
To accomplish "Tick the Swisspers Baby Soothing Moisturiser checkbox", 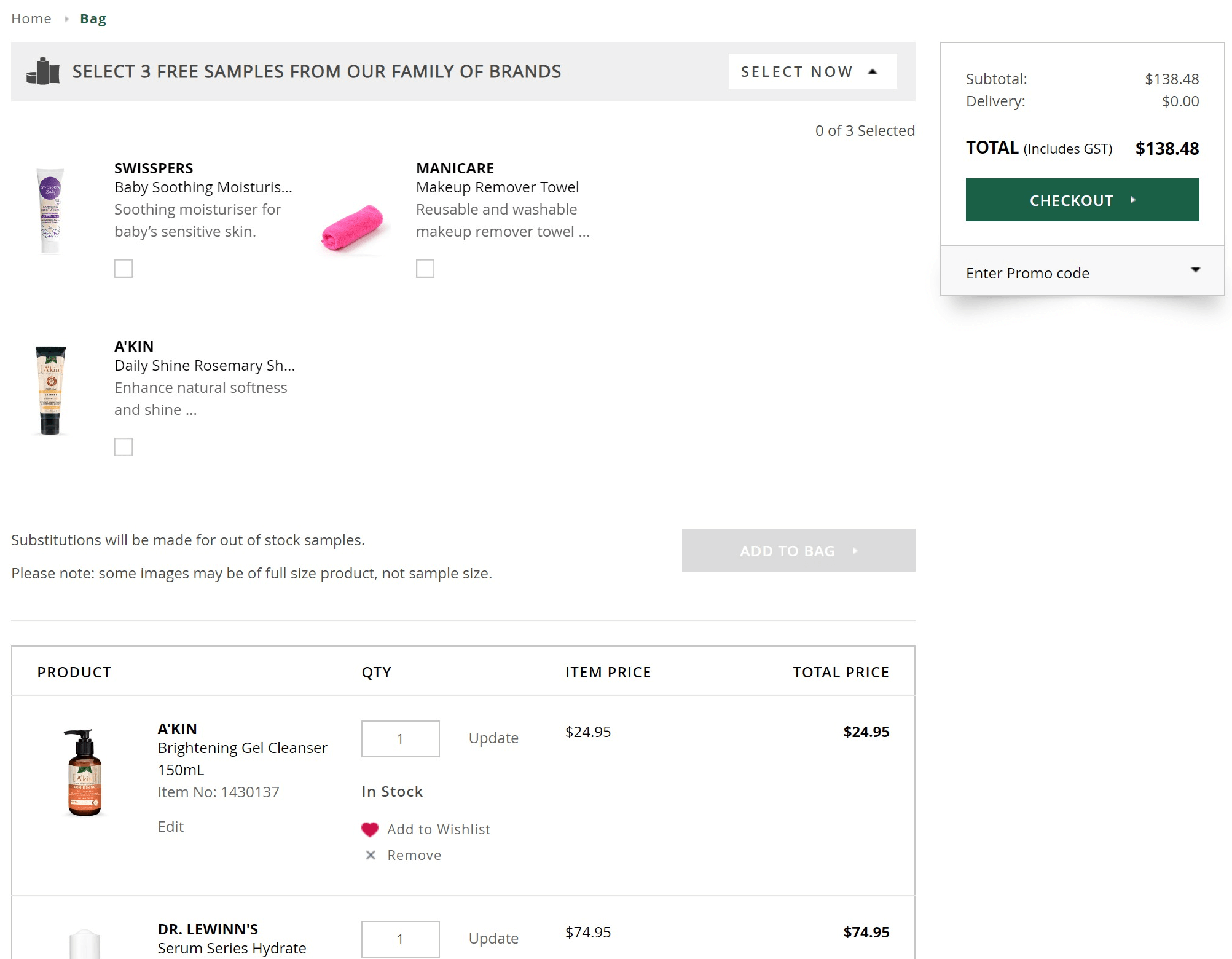I will (x=124, y=269).
